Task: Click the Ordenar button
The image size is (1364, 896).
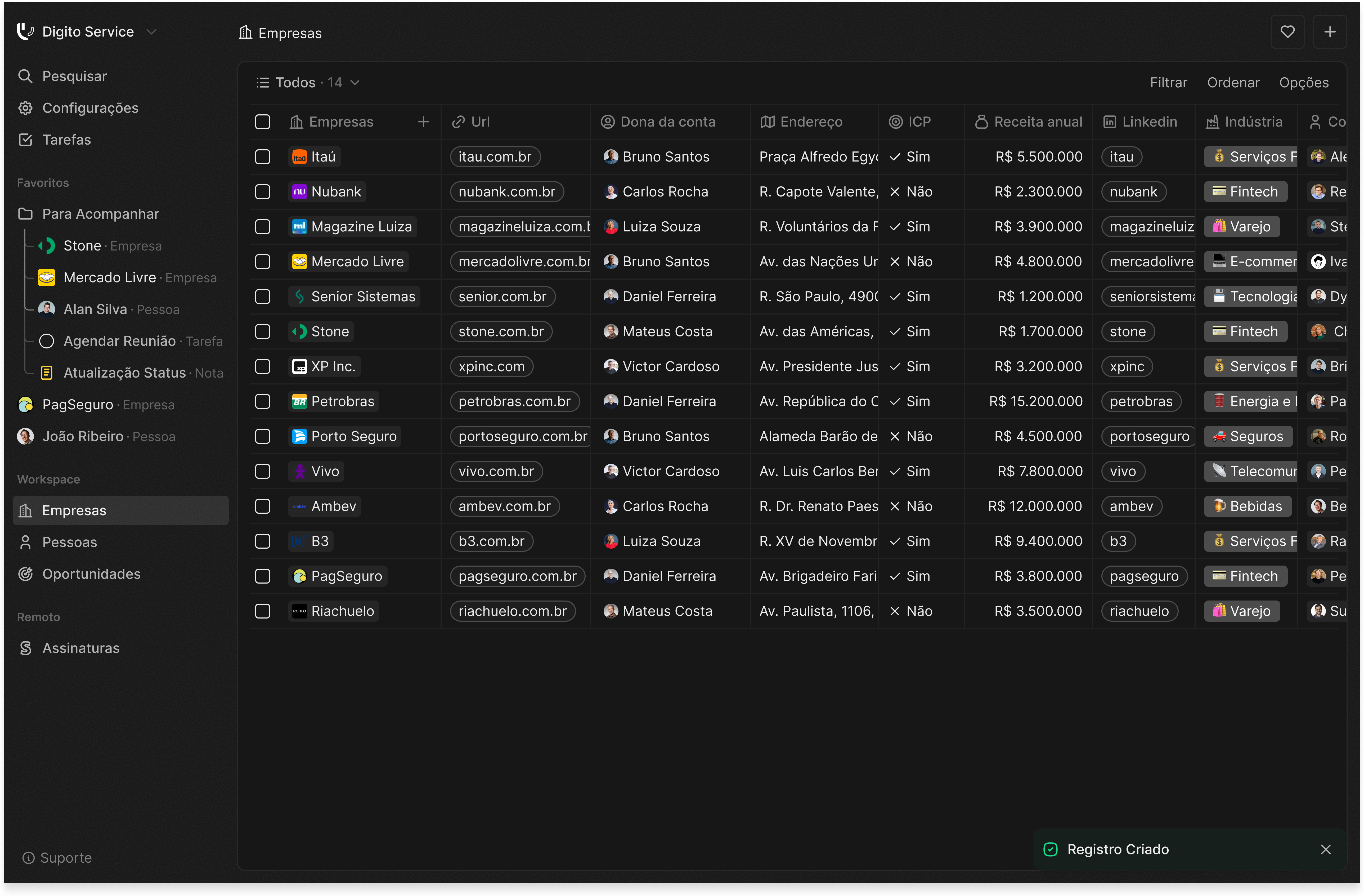Action: pyautogui.click(x=1233, y=83)
